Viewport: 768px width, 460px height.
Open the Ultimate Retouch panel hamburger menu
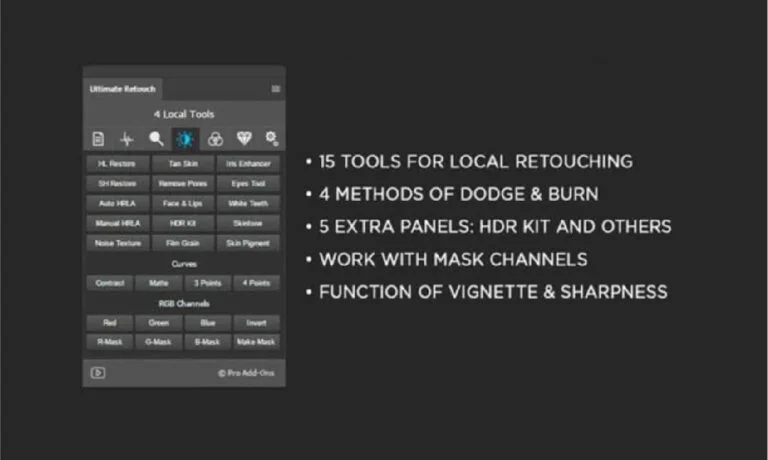pyautogui.click(x=275, y=88)
